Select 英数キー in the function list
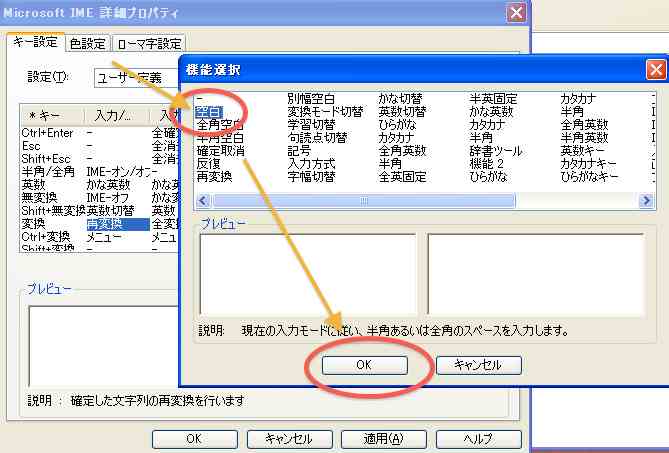Viewport: 669px width, 453px height. point(582,151)
